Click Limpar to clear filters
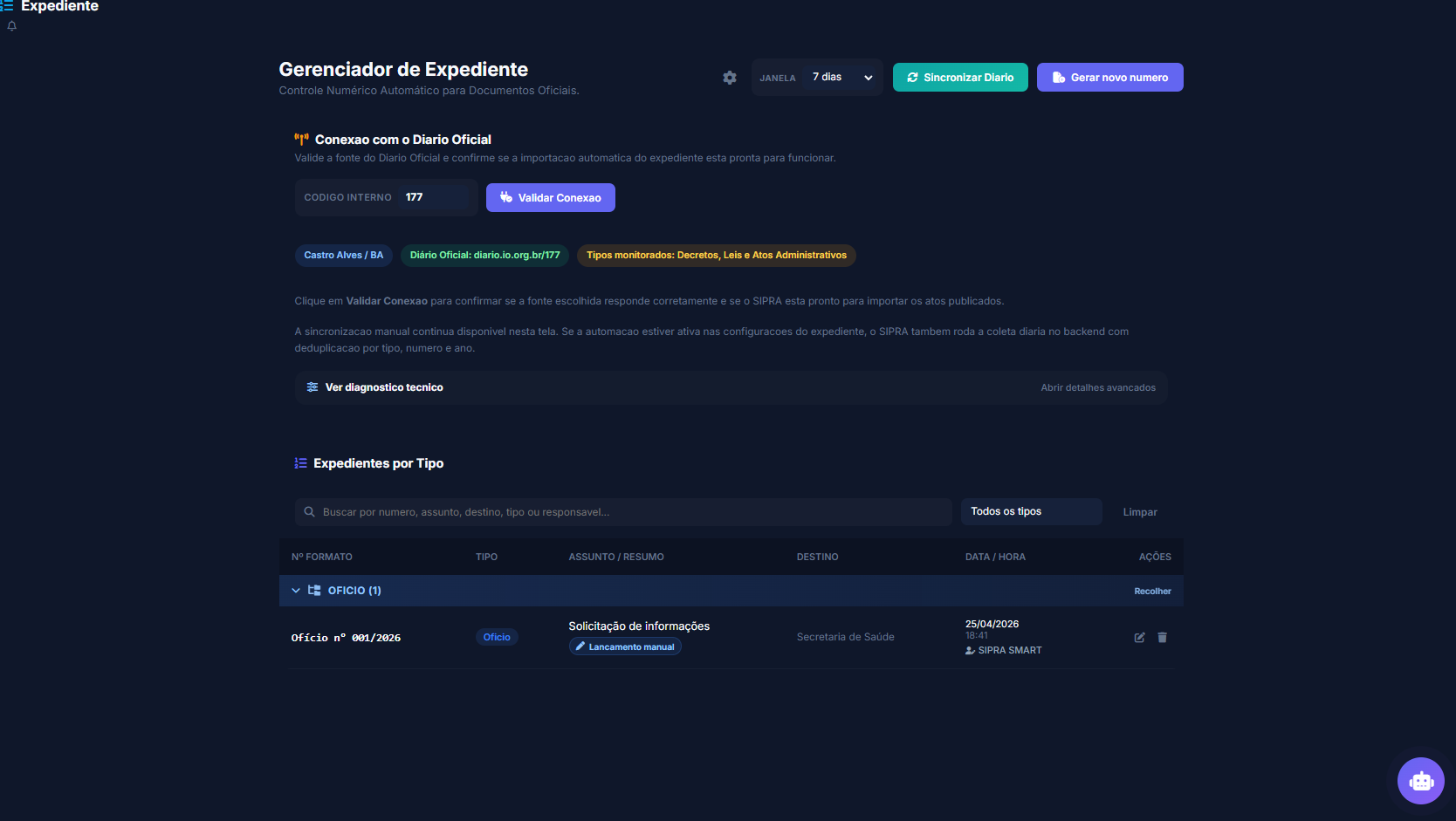The width and height of the screenshot is (1456, 821). pos(1140,512)
